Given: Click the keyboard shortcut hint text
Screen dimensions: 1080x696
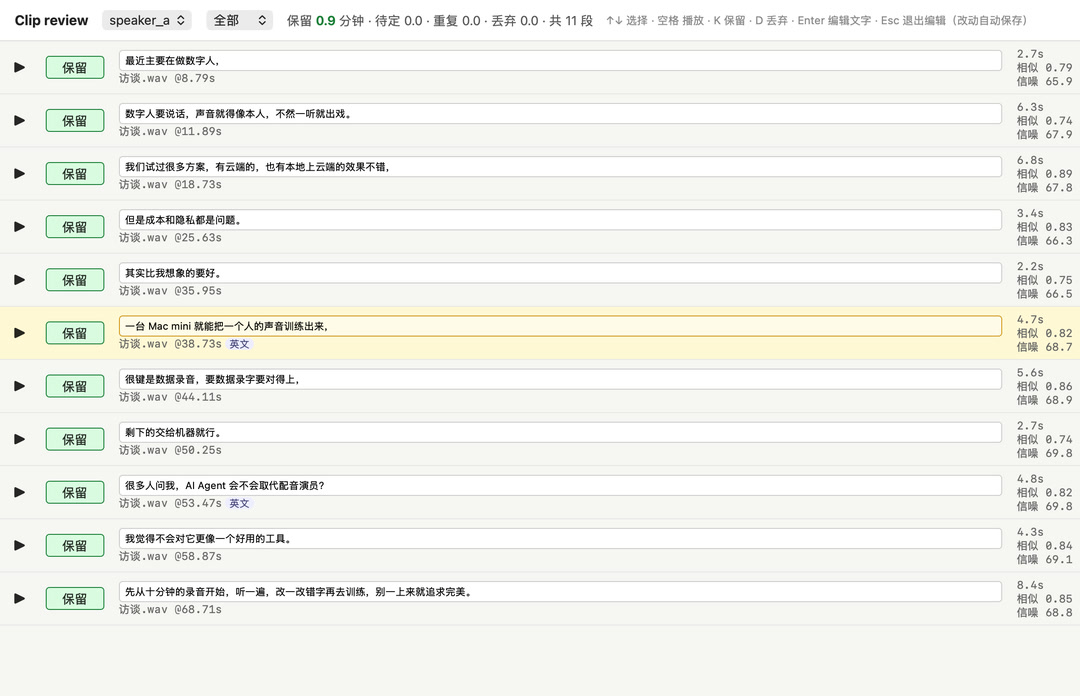Looking at the screenshot, I should pyautogui.click(x=817, y=21).
